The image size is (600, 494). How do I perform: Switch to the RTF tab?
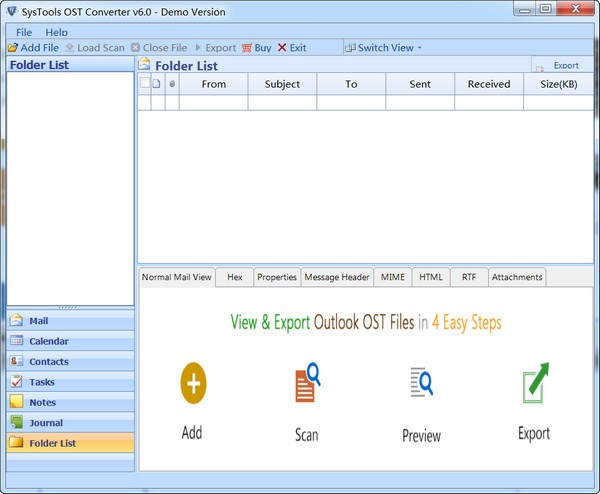pyautogui.click(x=469, y=277)
